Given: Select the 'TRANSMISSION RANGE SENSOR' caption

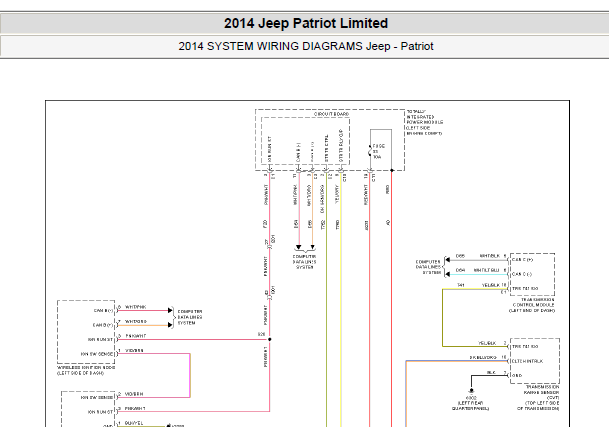Looking at the screenshot, I should pyautogui.click(x=538, y=397).
